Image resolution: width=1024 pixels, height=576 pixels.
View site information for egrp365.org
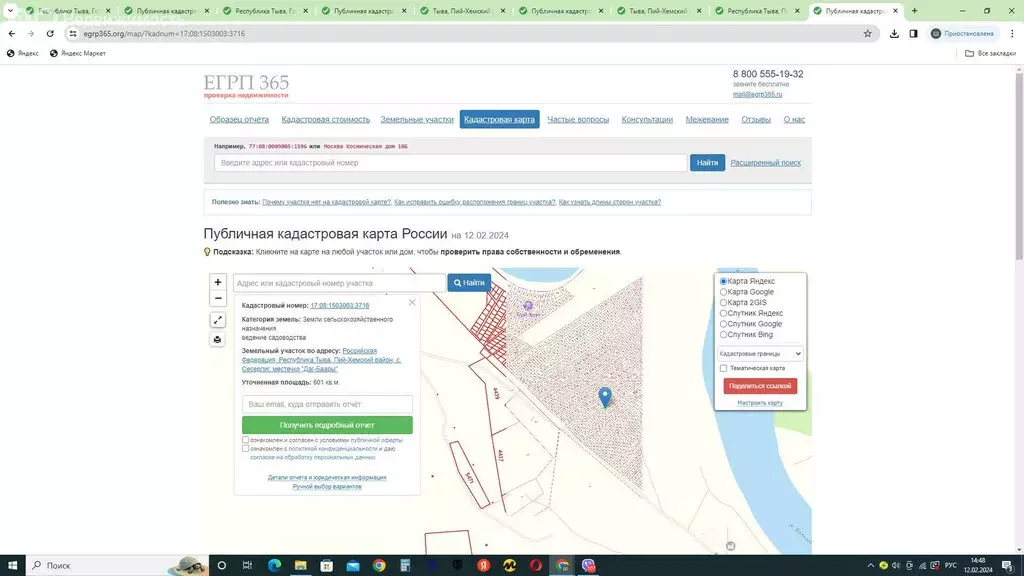click(72, 33)
